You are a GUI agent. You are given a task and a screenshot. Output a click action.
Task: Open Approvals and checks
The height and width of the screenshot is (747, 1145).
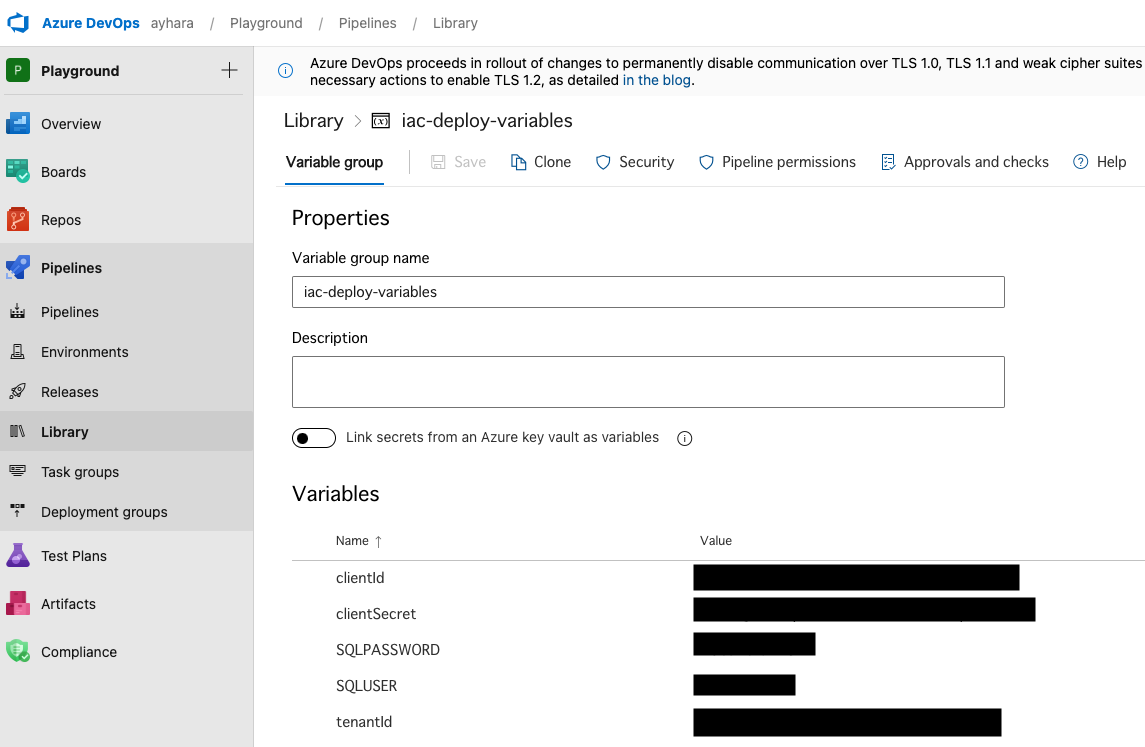click(965, 162)
